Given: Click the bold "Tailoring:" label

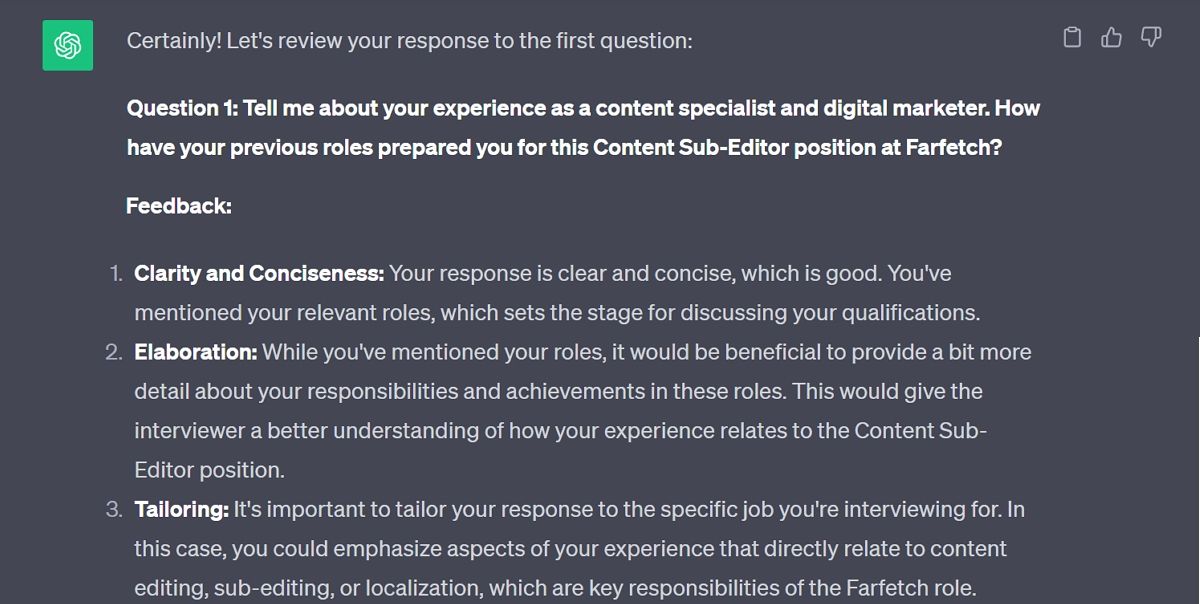Looking at the screenshot, I should coord(182,509).
